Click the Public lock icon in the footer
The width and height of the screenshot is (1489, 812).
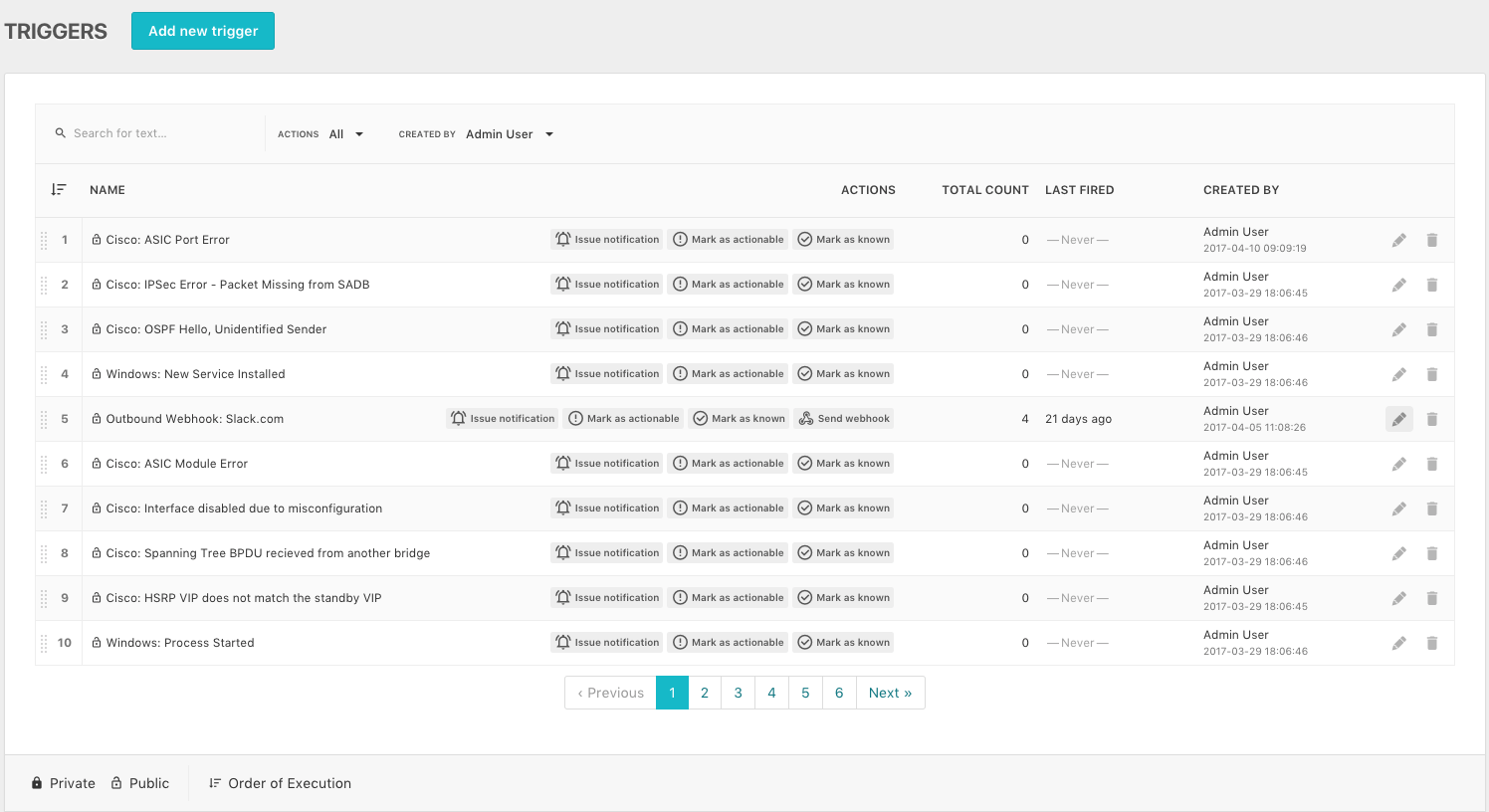(x=116, y=783)
